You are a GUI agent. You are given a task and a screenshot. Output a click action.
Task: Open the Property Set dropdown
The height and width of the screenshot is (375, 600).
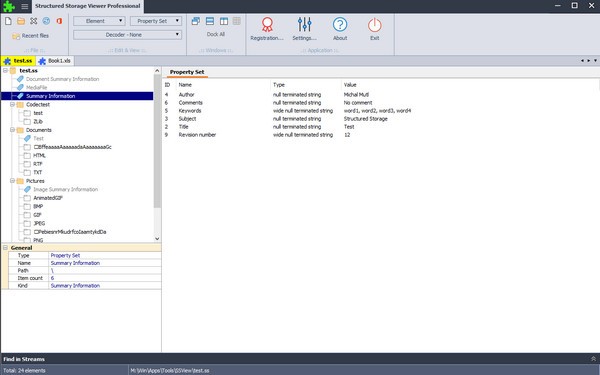156,21
